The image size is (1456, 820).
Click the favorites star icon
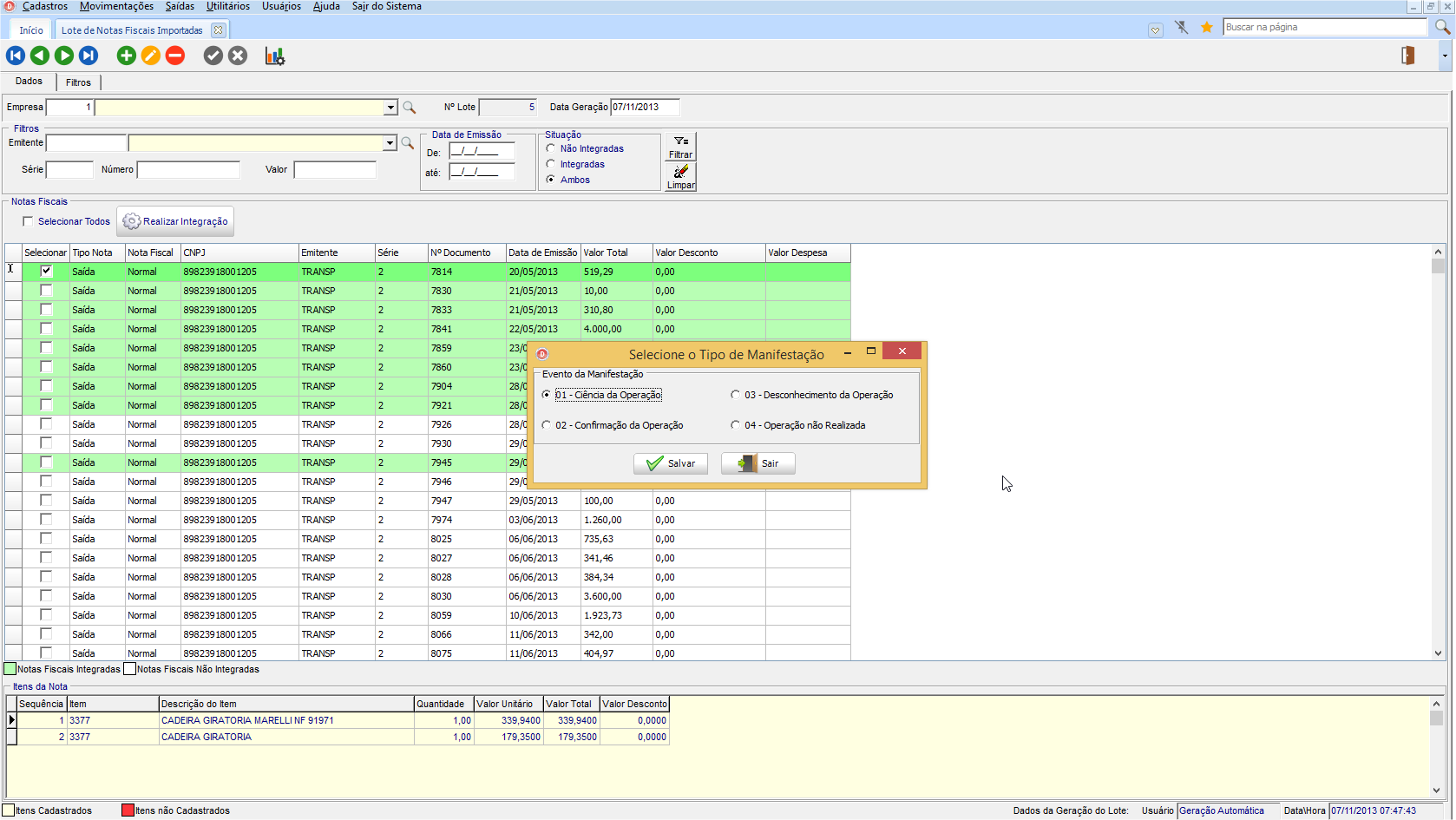1206,28
